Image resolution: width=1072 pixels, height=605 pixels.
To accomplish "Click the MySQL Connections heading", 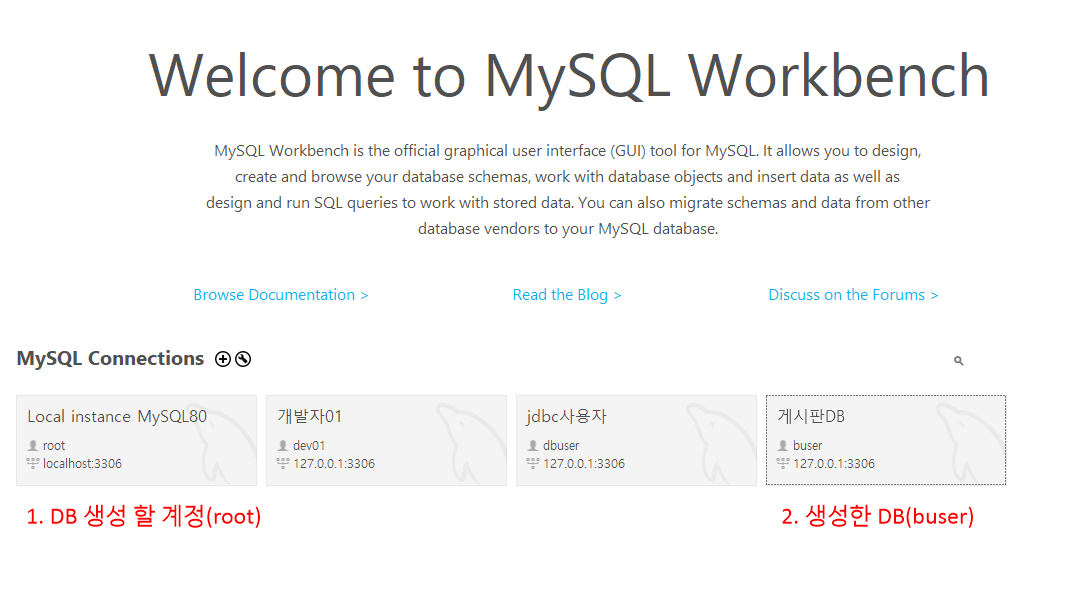I will pyautogui.click(x=110, y=358).
